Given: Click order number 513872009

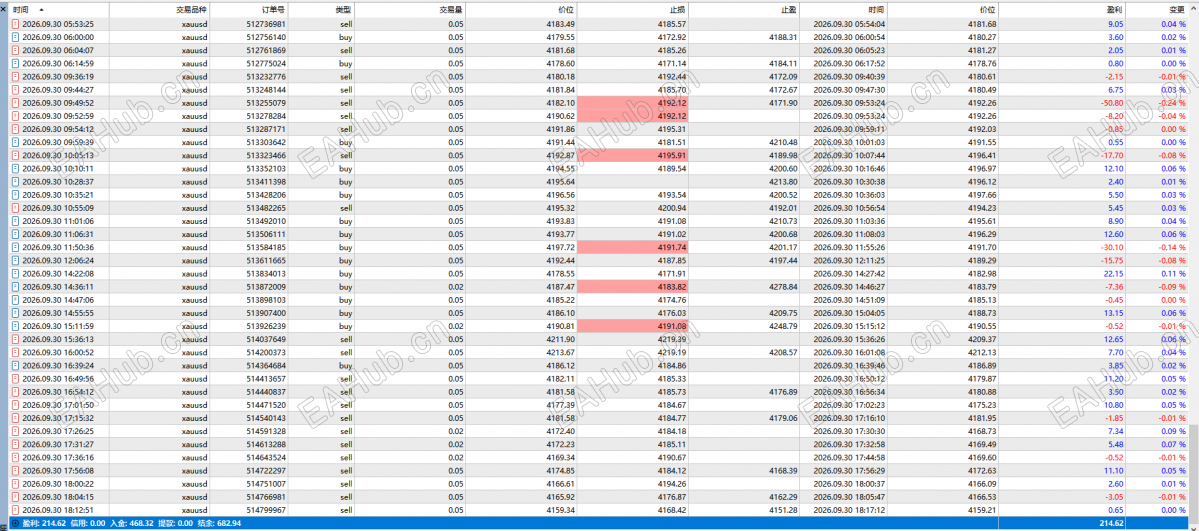Looking at the screenshot, I should click(x=266, y=286).
